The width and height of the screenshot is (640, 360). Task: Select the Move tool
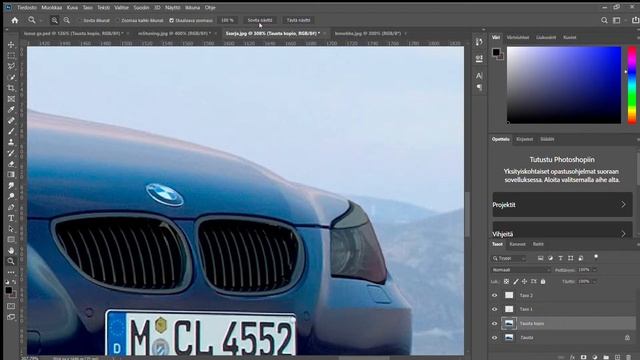(x=11, y=44)
